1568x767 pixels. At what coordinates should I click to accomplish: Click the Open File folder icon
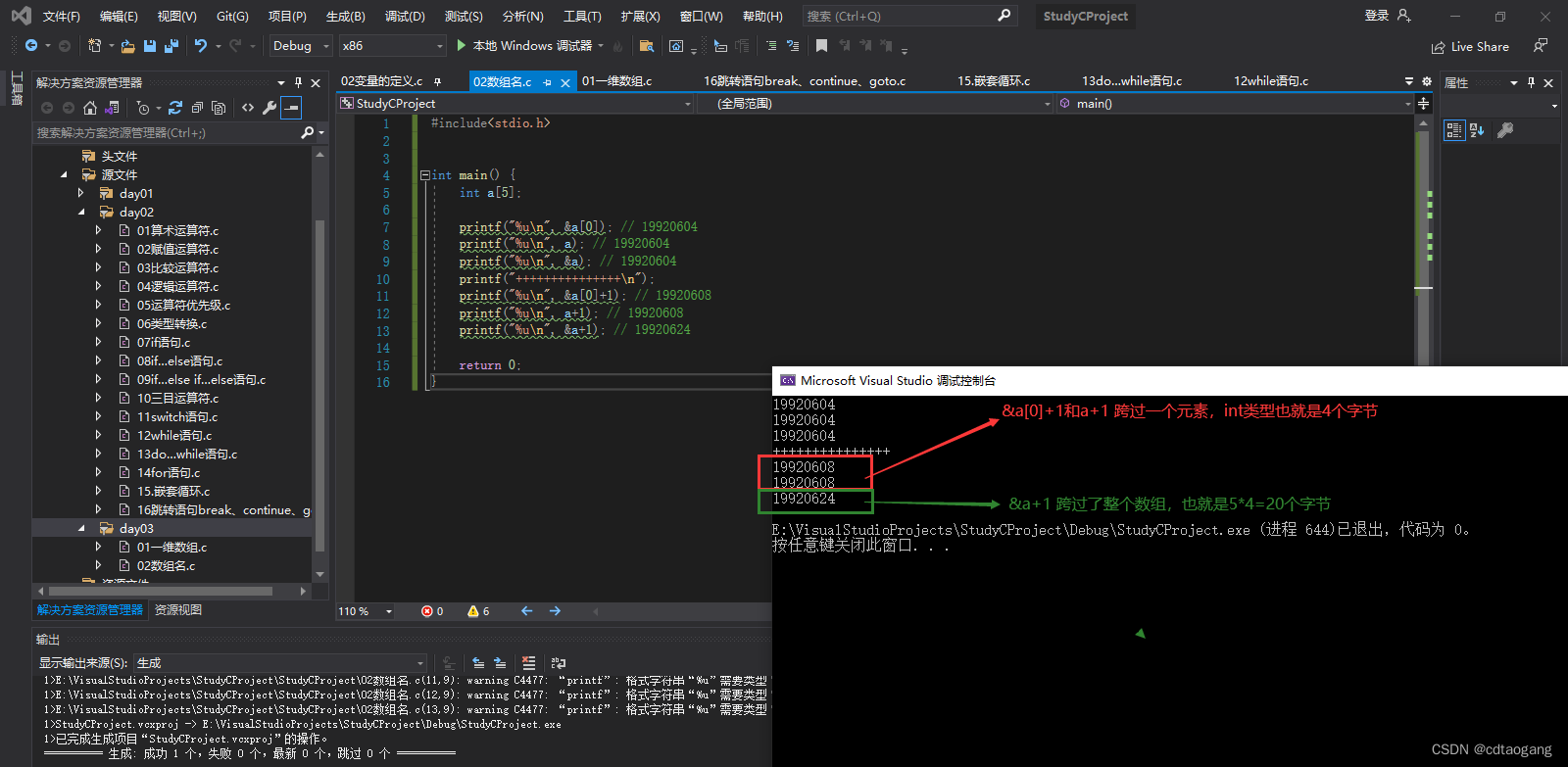click(x=128, y=46)
